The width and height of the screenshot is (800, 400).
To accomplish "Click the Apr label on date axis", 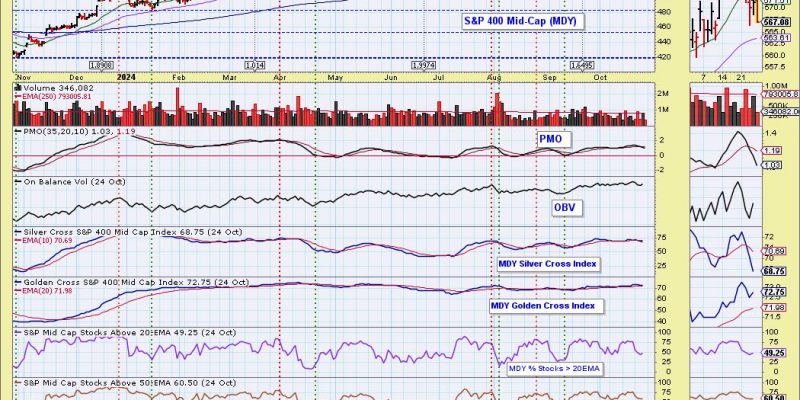I will tap(279, 78).
